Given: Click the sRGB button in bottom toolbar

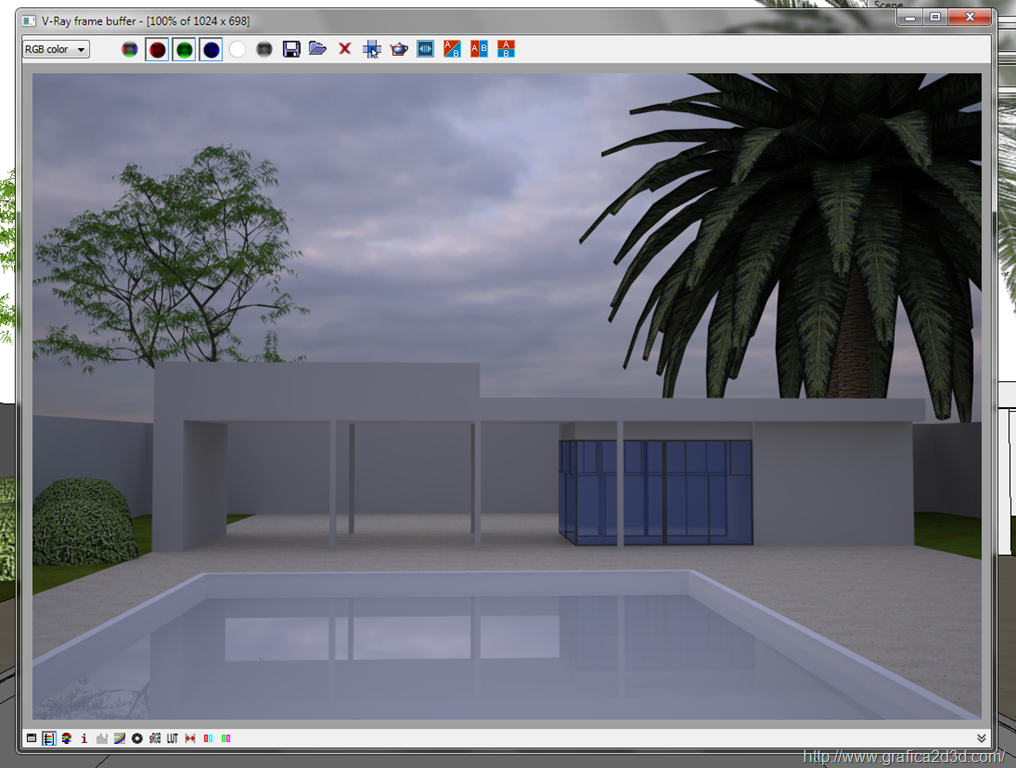Looking at the screenshot, I should point(155,738).
